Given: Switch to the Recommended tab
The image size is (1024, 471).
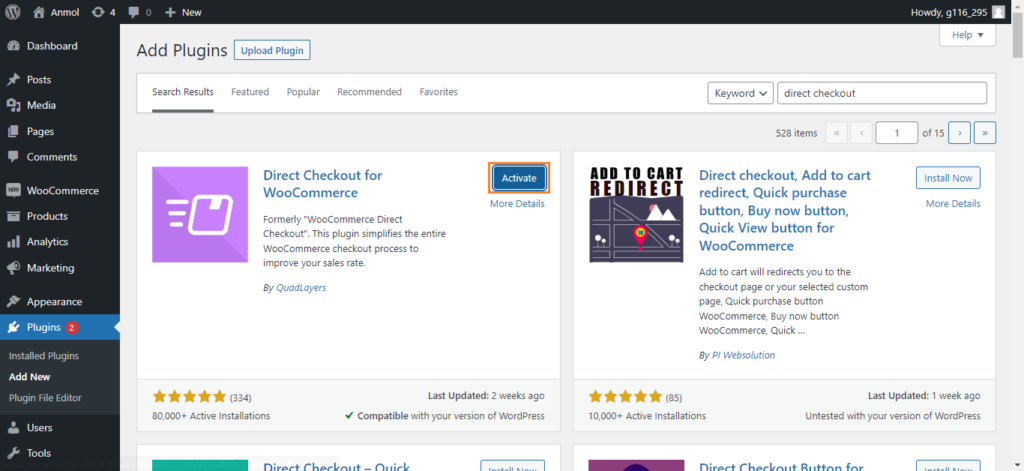Looking at the screenshot, I should [x=370, y=92].
